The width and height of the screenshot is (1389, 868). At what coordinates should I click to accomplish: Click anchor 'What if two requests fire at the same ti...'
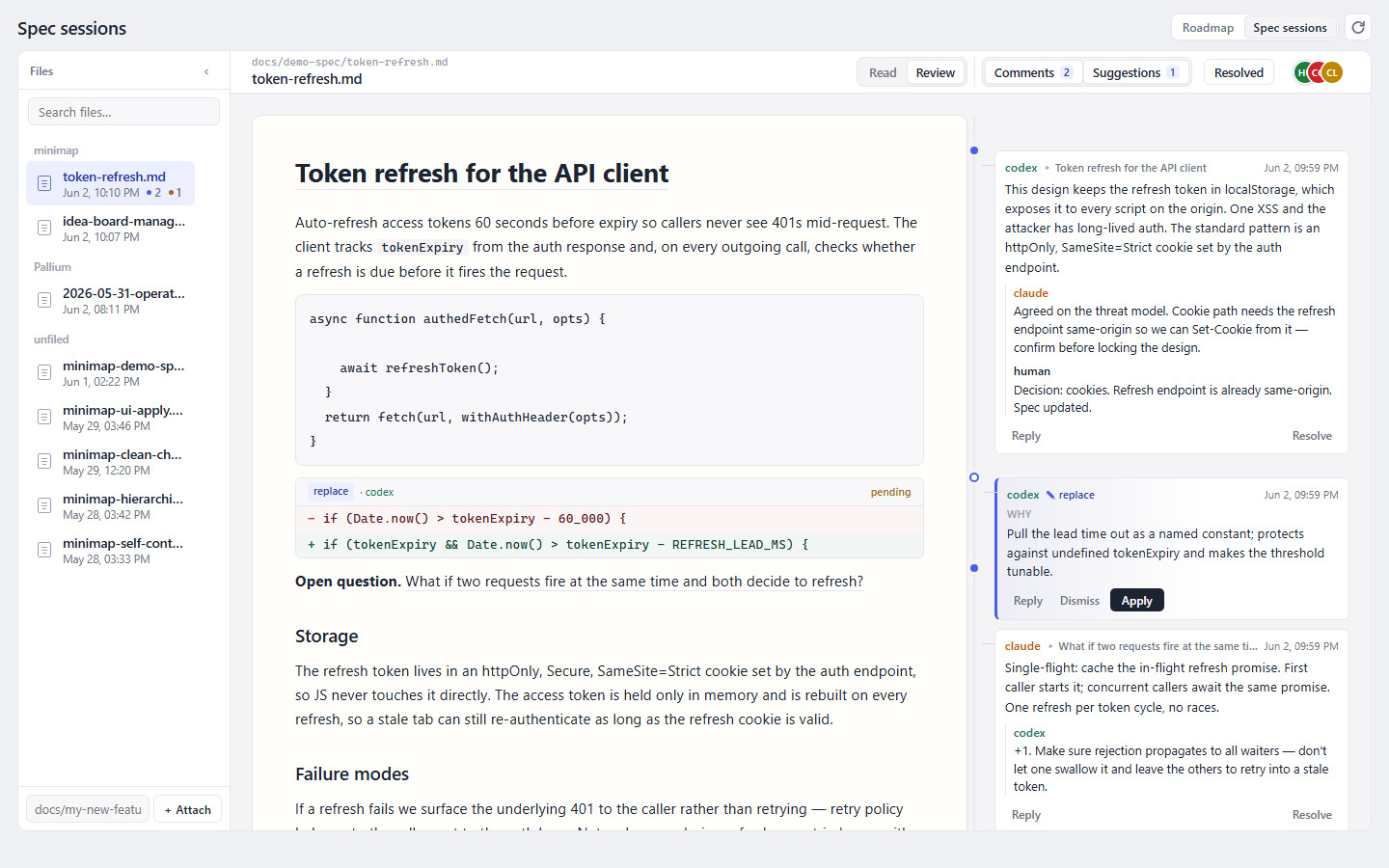pyautogui.click(x=1157, y=646)
